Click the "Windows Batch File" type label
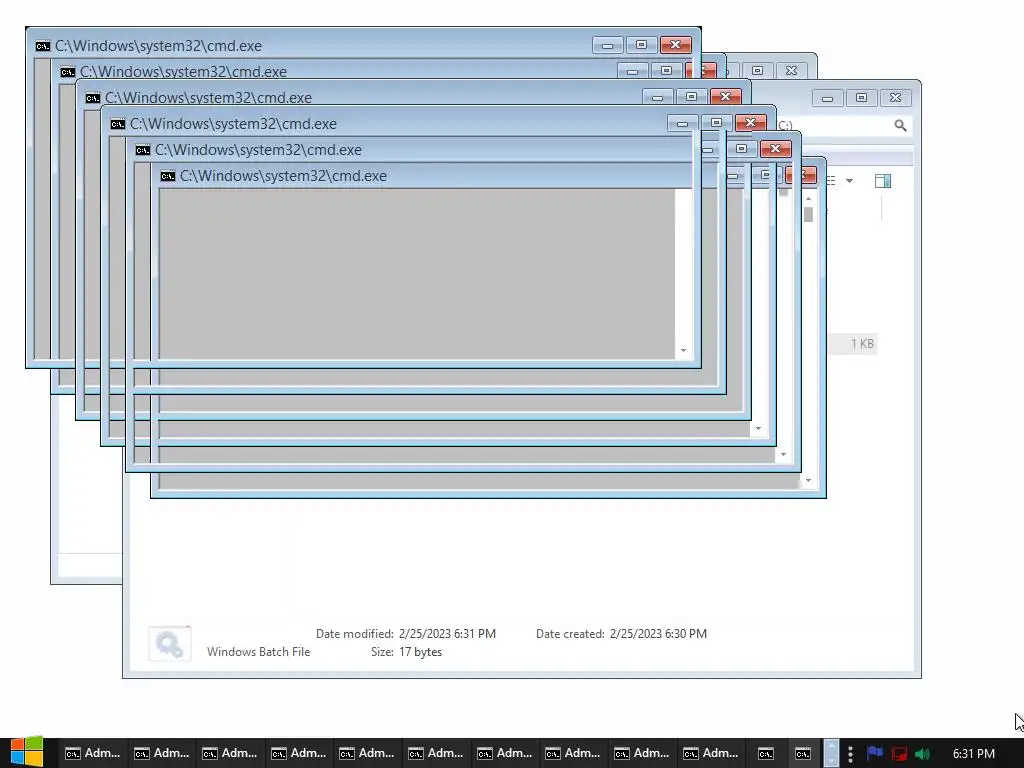The width and height of the screenshot is (1024, 768). (259, 652)
